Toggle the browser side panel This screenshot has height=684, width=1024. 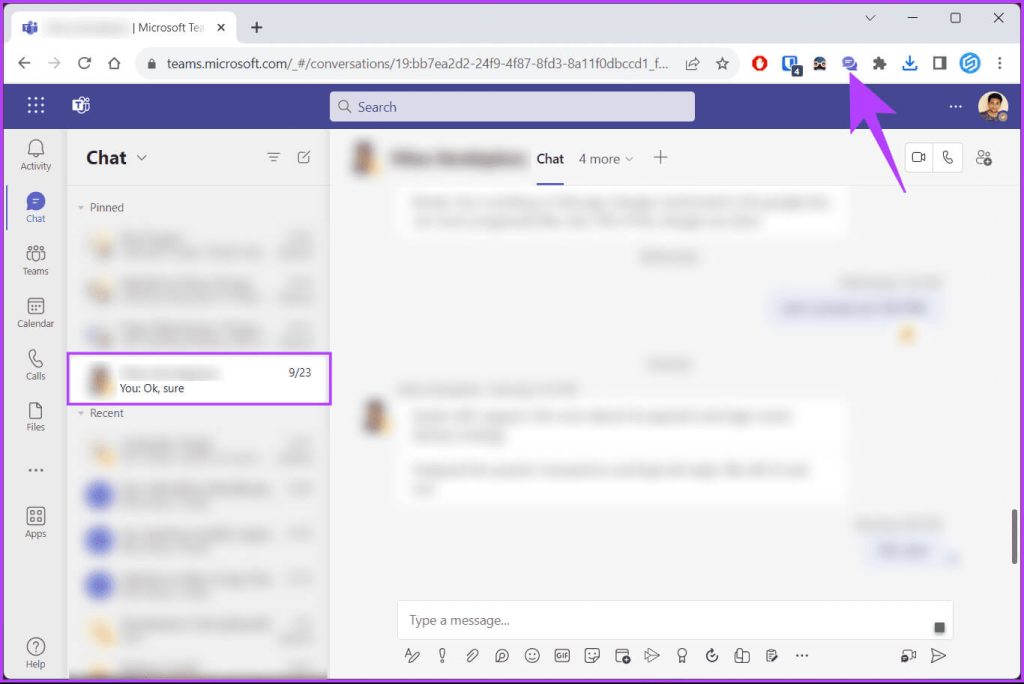tap(940, 63)
